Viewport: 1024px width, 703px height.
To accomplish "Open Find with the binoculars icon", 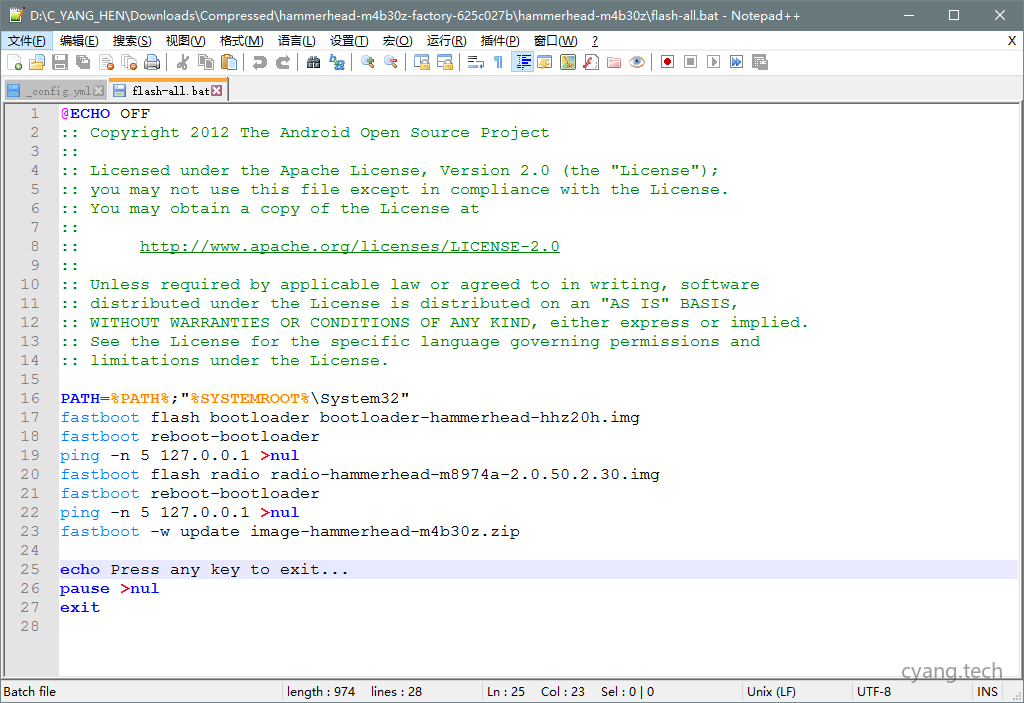I will (314, 62).
